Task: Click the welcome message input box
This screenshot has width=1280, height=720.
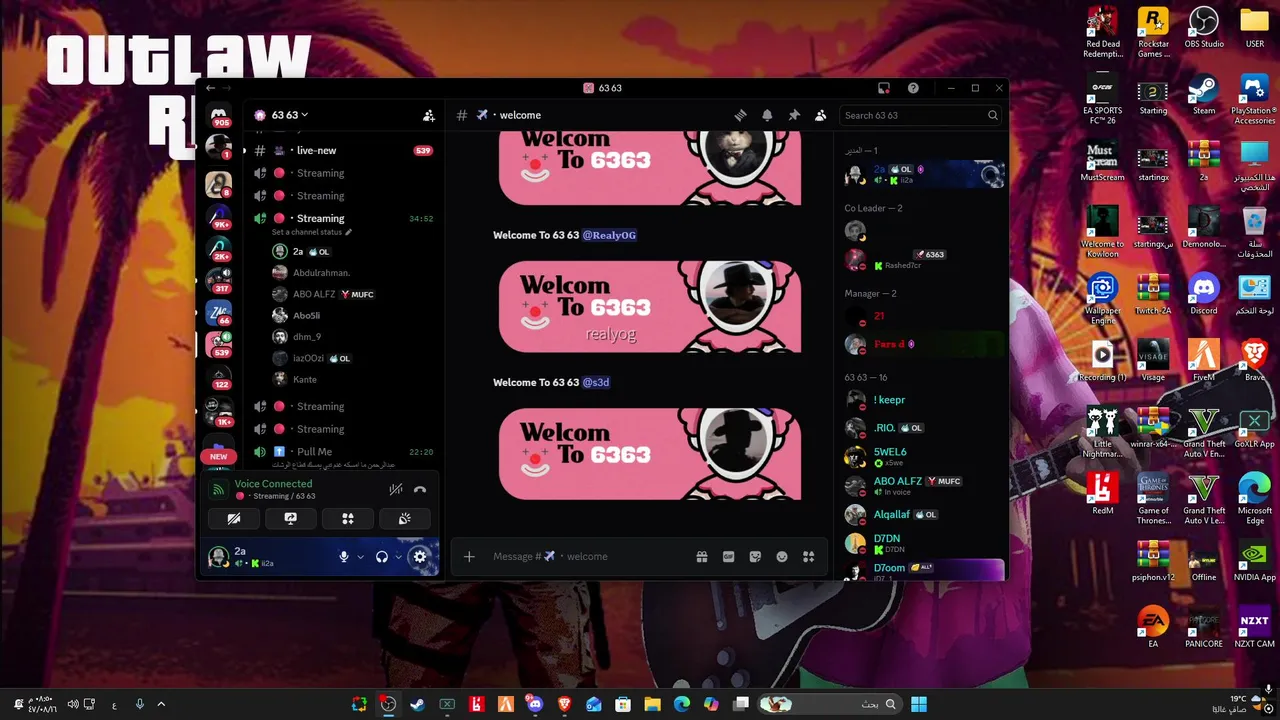Action: pos(585,557)
